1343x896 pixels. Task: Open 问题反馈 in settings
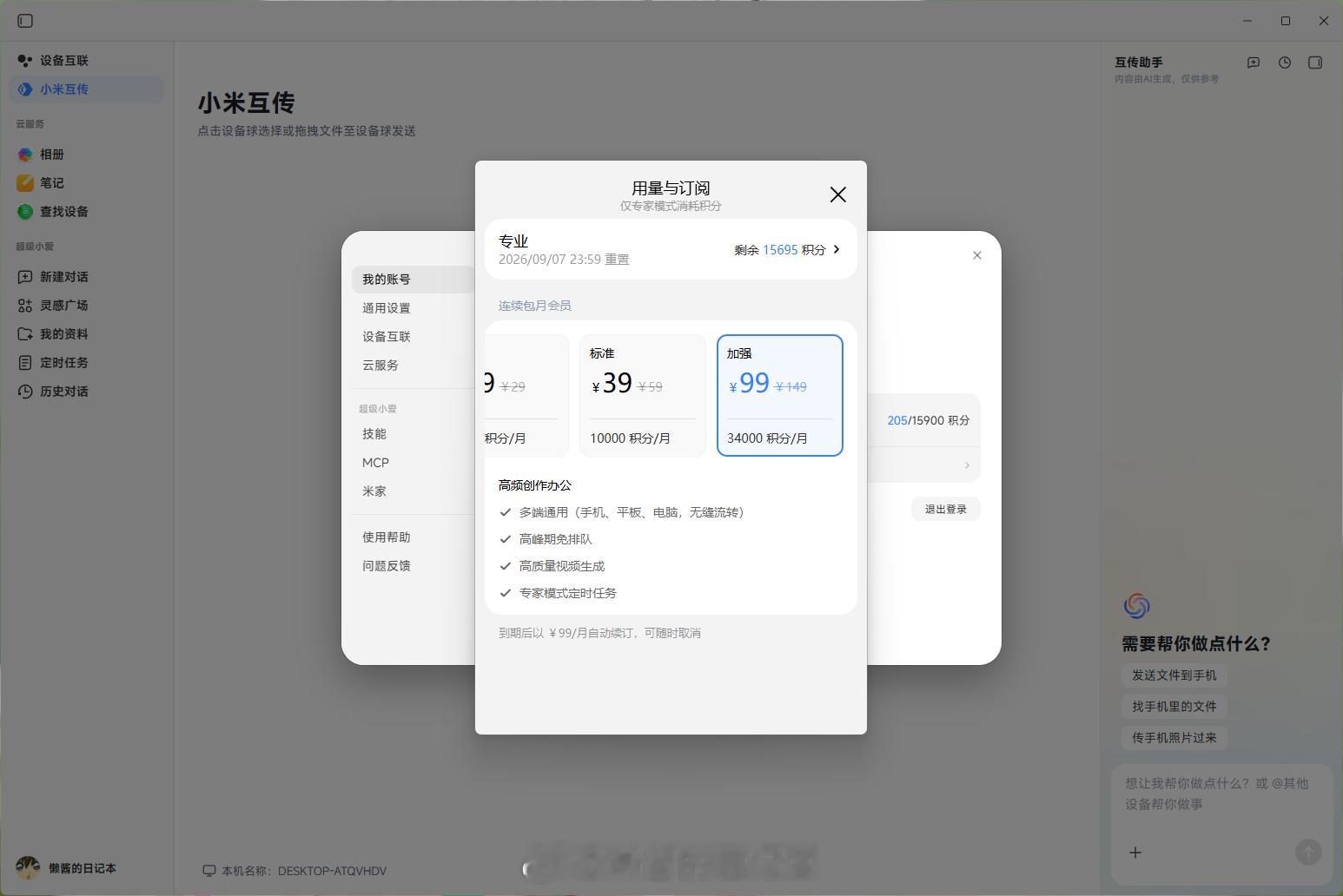(x=413, y=566)
